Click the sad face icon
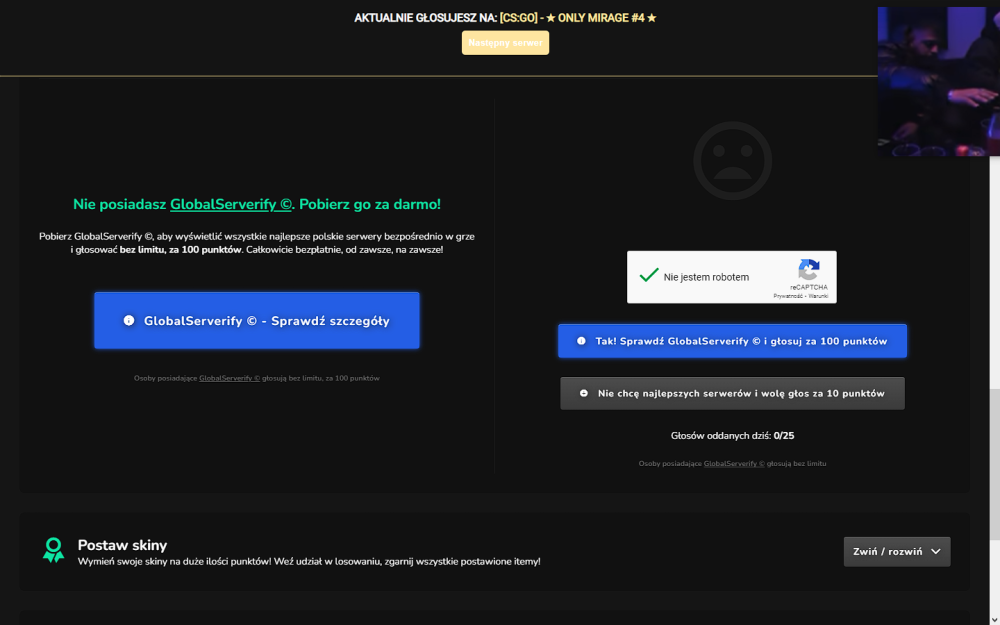1000x625 pixels. [732, 161]
